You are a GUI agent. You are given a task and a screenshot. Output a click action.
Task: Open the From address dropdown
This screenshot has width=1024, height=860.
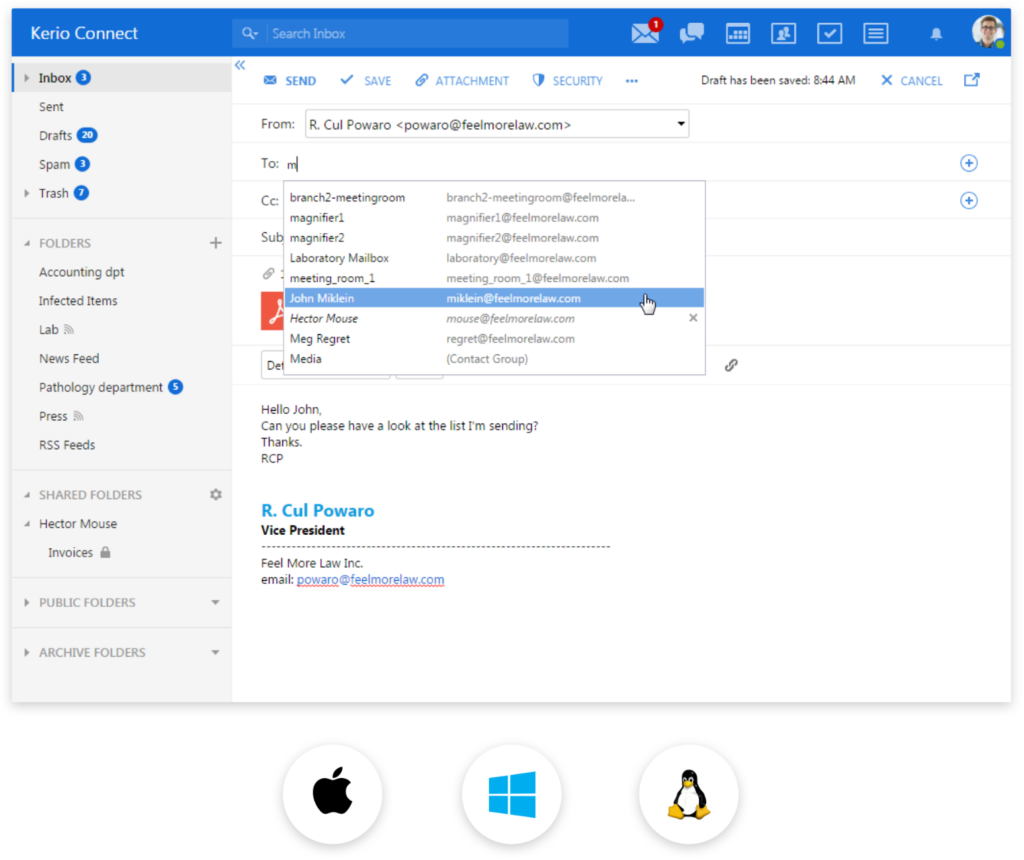(x=681, y=123)
